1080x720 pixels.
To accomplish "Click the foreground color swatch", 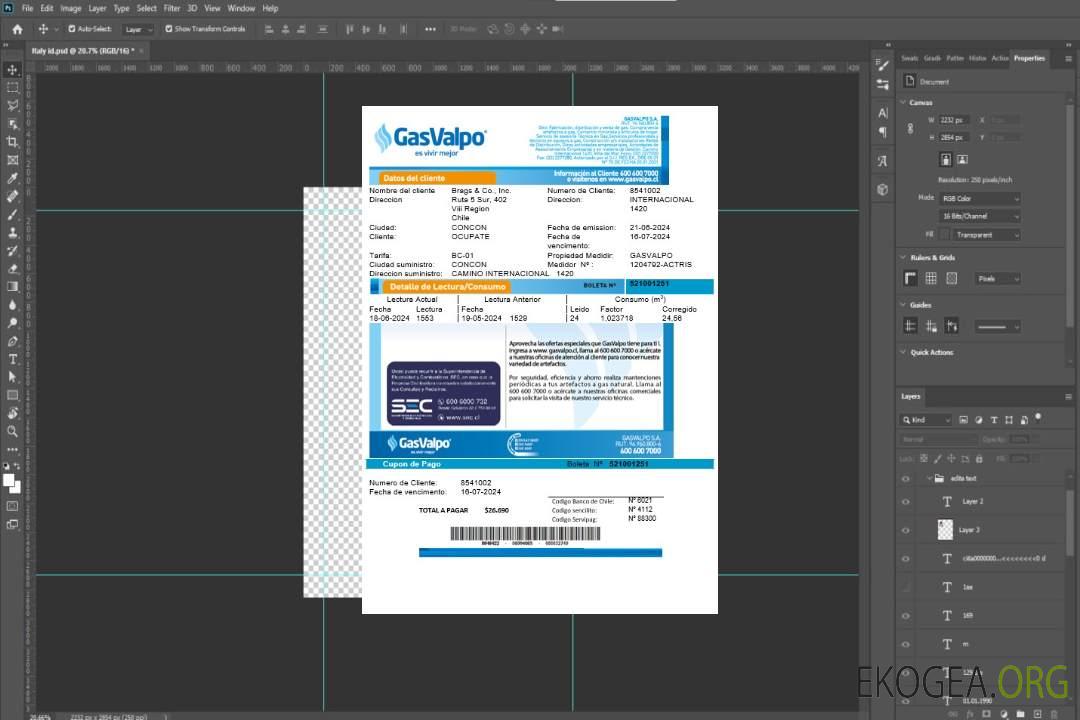I will (9, 481).
